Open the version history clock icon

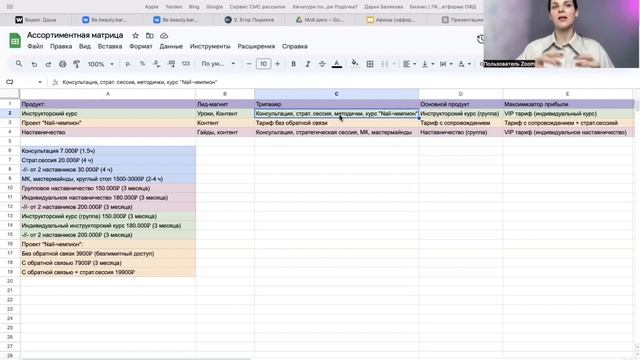pos(481,39)
